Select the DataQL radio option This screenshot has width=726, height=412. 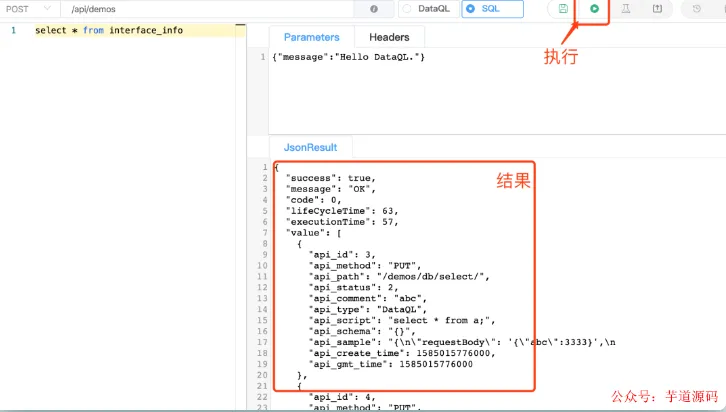coord(428,9)
